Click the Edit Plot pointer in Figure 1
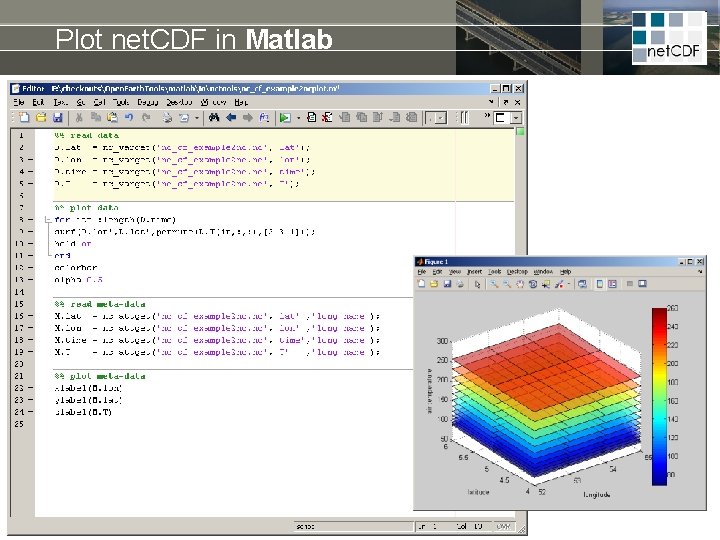 (477, 284)
